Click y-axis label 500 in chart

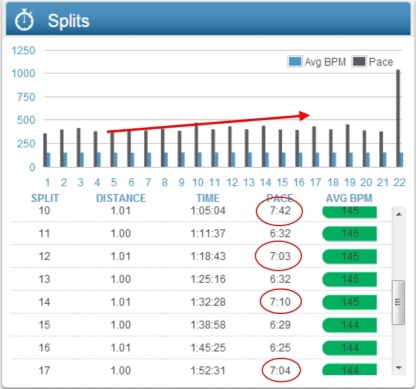(x=26, y=120)
